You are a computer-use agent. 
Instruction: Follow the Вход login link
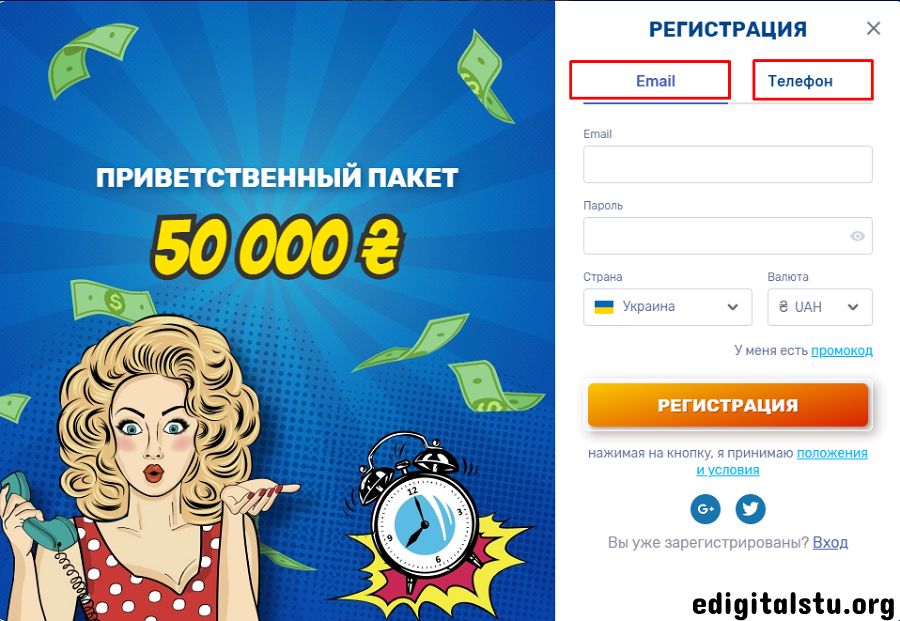tap(830, 542)
